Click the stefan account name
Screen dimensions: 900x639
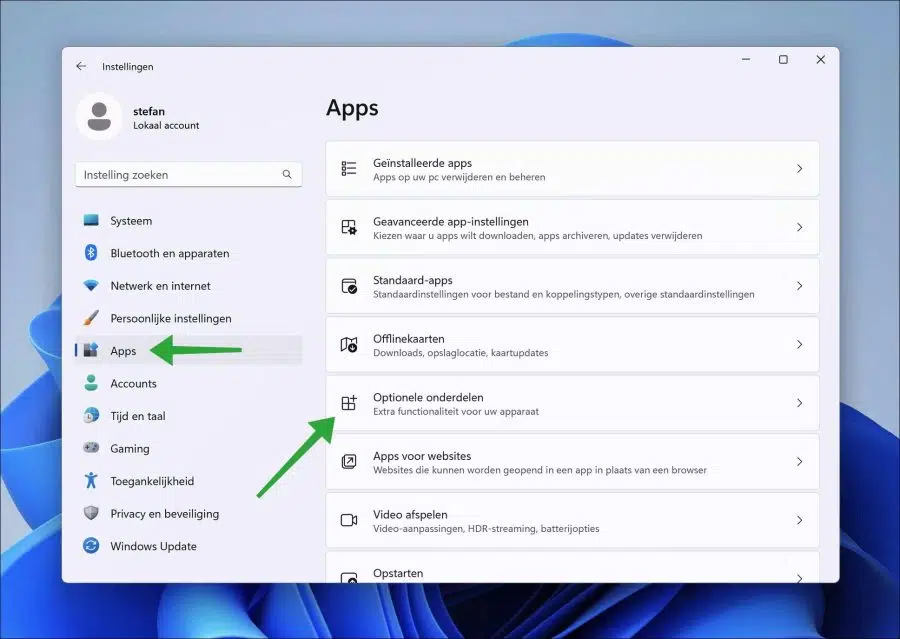pyautogui.click(x=149, y=111)
